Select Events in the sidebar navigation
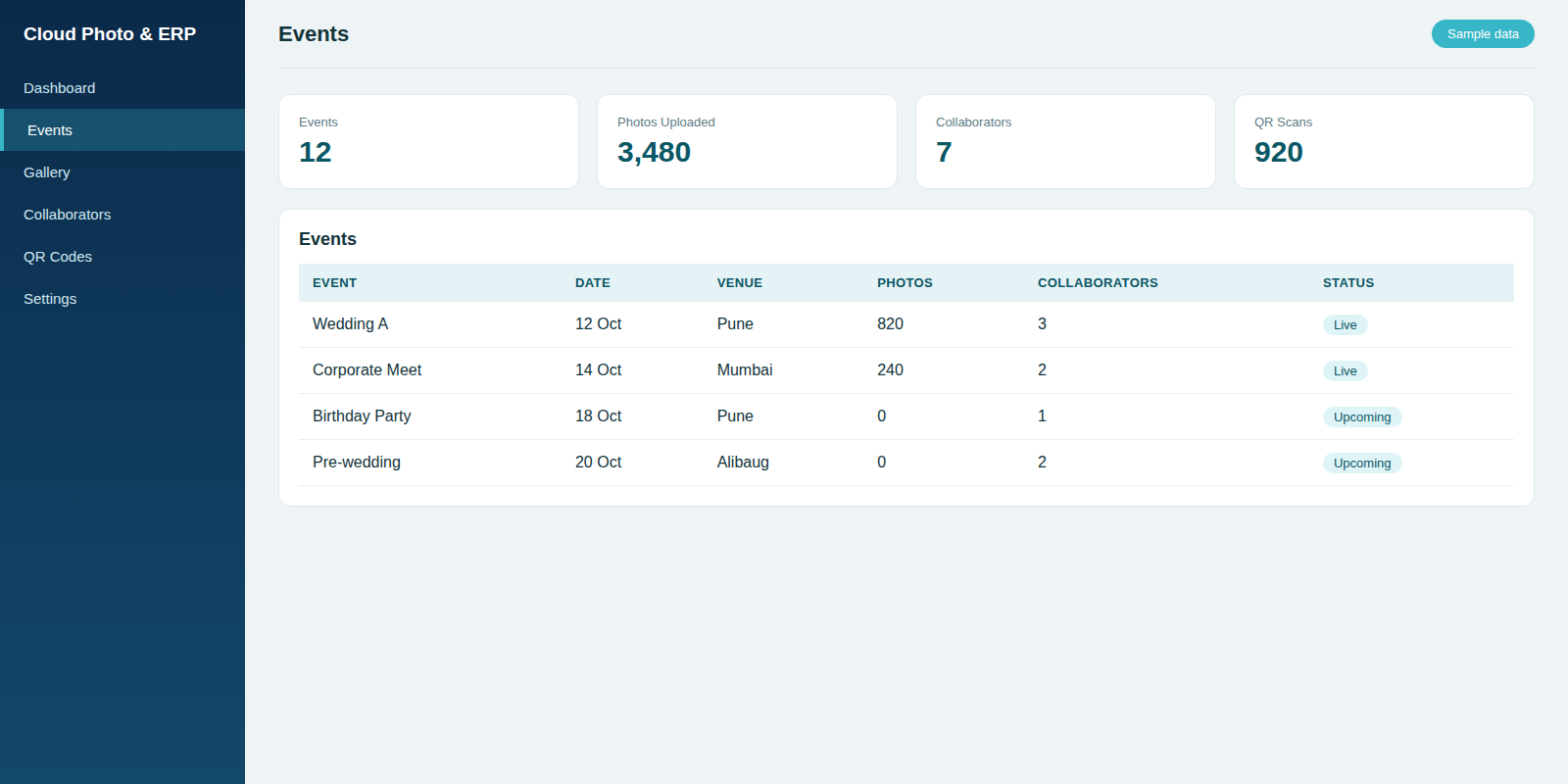The width and height of the screenshot is (1568, 784). [x=122, y=130]
